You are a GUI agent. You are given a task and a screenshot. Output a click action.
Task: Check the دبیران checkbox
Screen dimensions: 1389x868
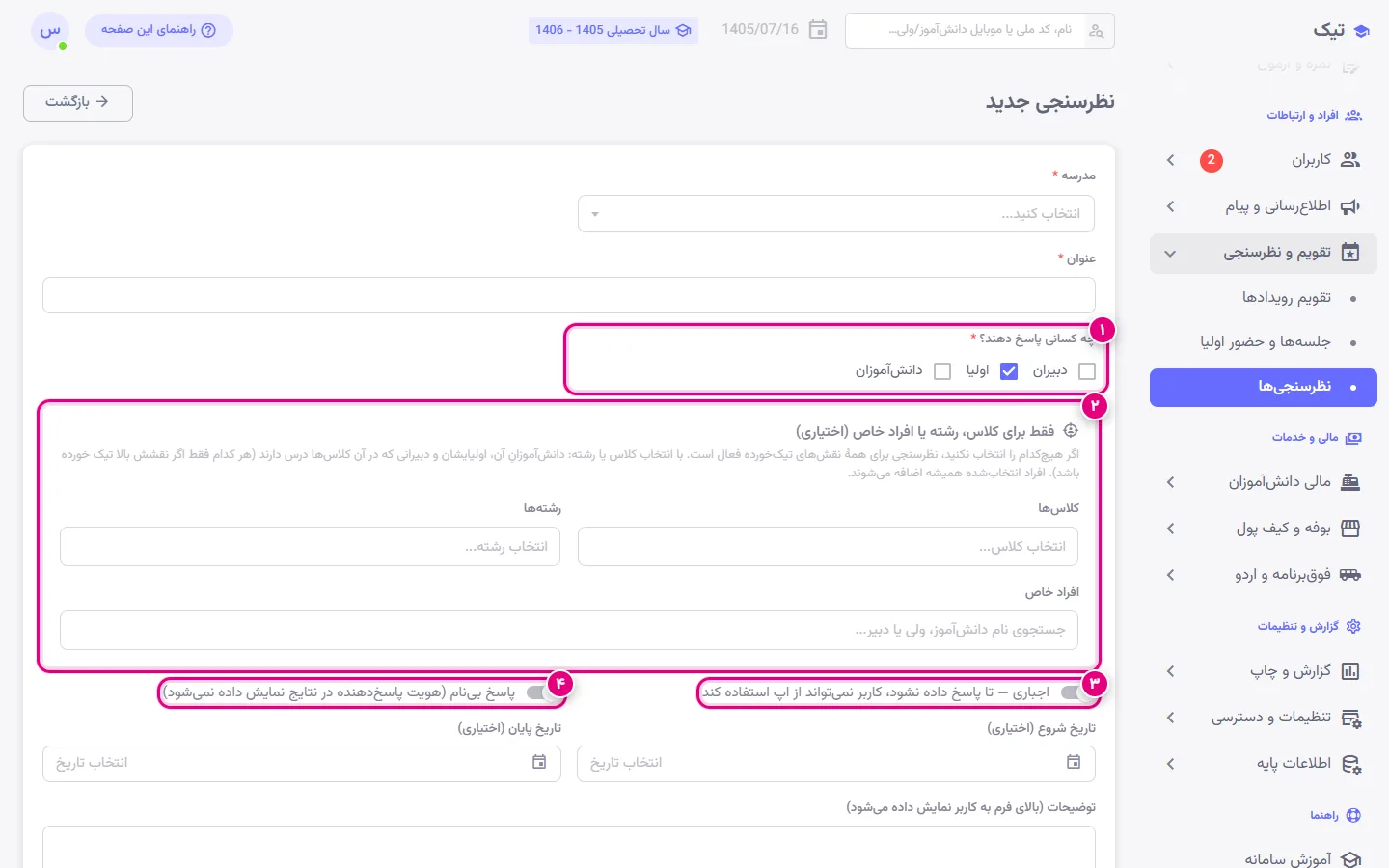click(x=1087, y=371)
